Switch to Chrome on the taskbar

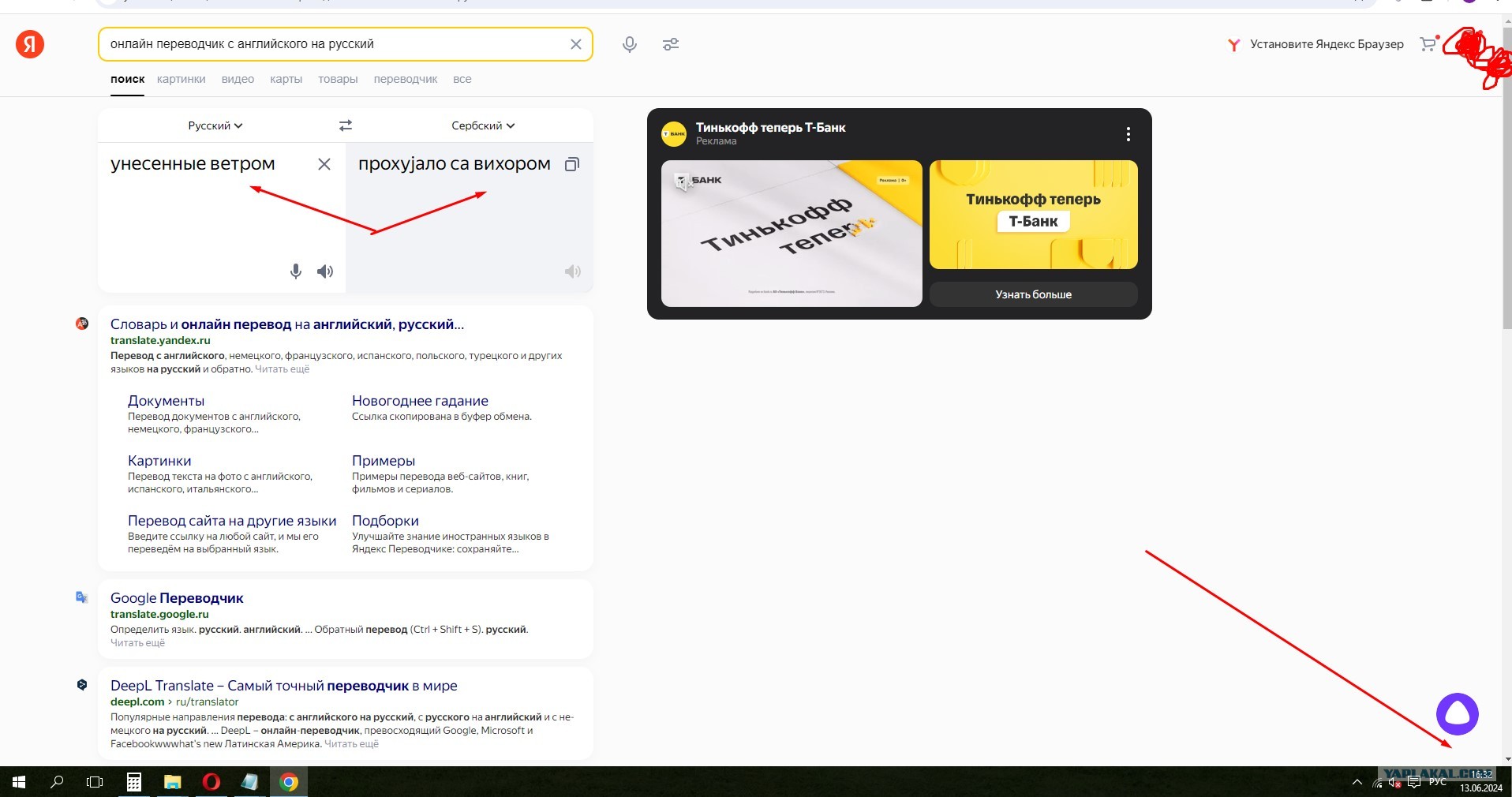pyautogui.click(x=289, y=782)
